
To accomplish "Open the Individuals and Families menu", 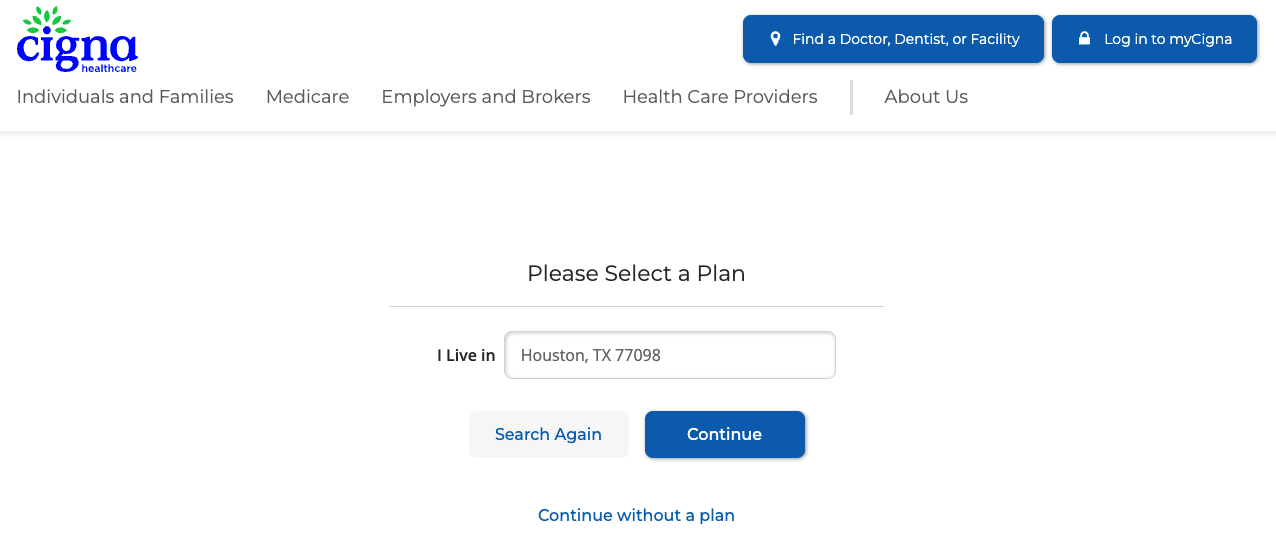I will (125, 97).
